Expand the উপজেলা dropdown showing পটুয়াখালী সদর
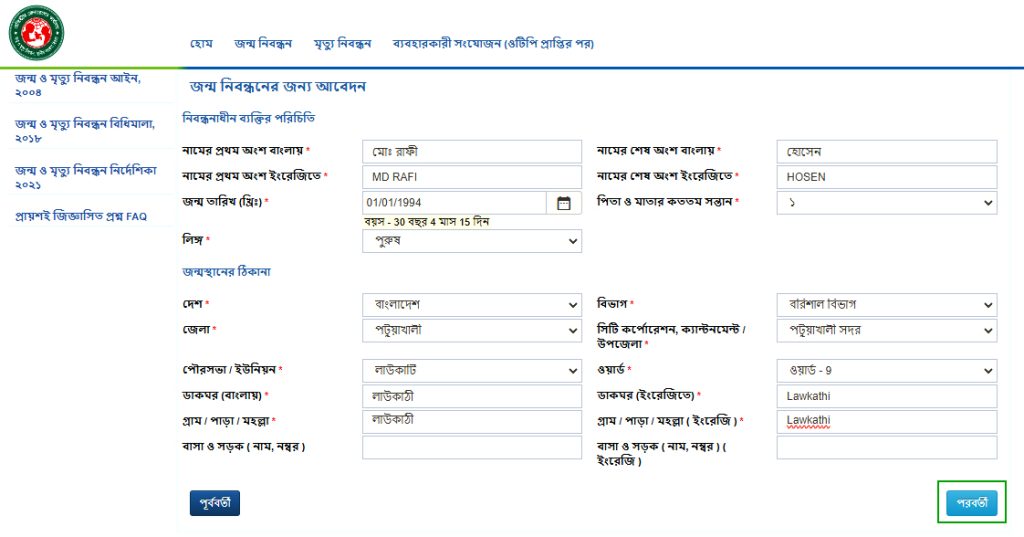1024x537 pixels. (x=886, y=330)
